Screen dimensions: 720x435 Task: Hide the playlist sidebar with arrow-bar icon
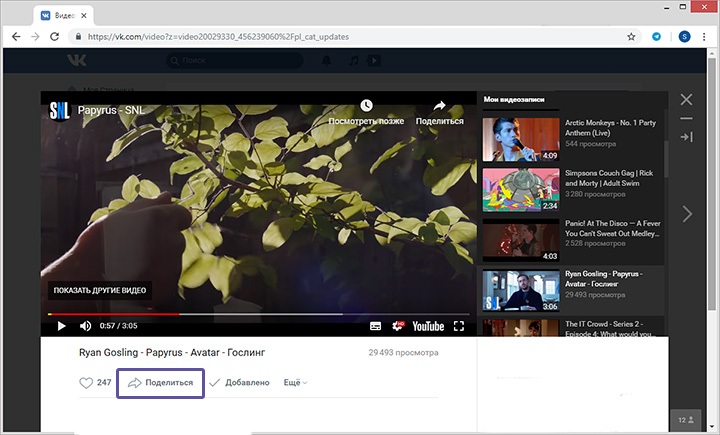(686, 137)
